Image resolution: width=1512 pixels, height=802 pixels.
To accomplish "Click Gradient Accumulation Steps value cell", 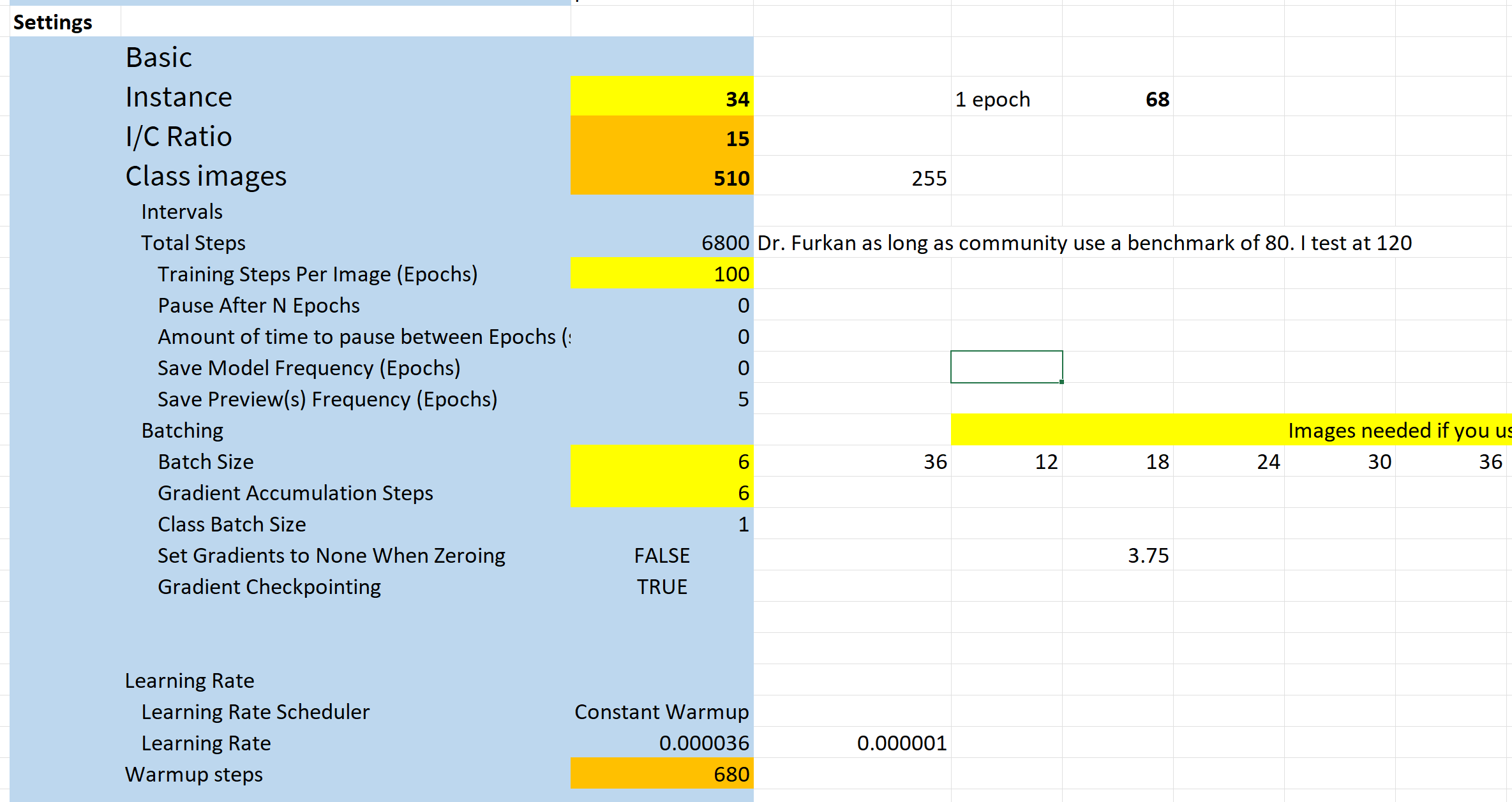I will click(662, 493).
